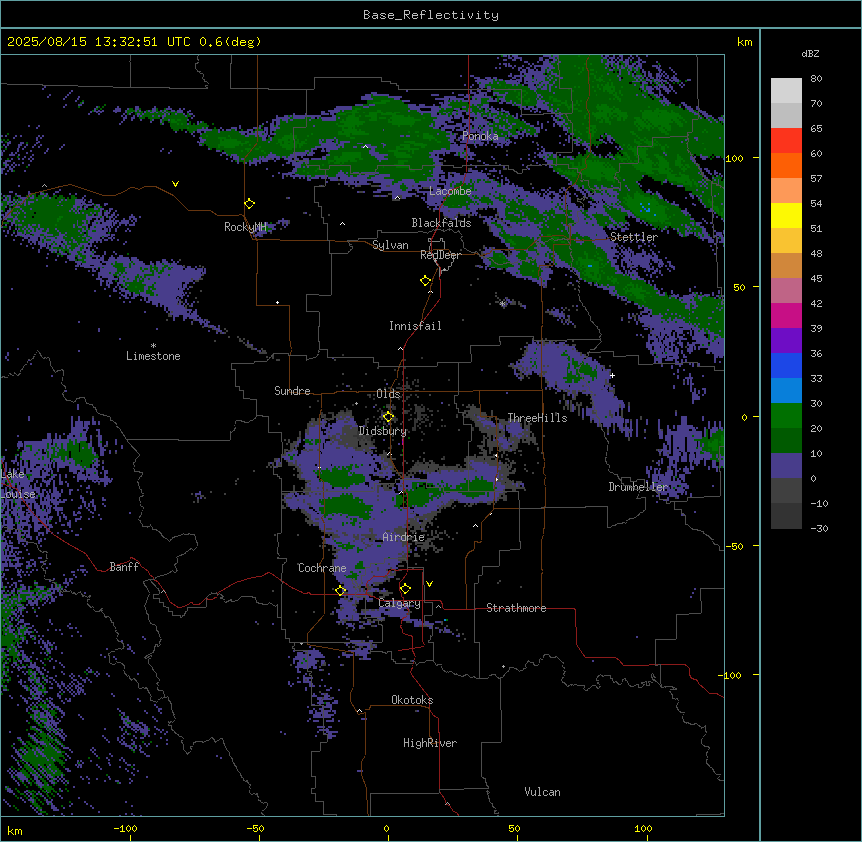Click the Sylvan label

pyautogui.click(x=390, y=245)
